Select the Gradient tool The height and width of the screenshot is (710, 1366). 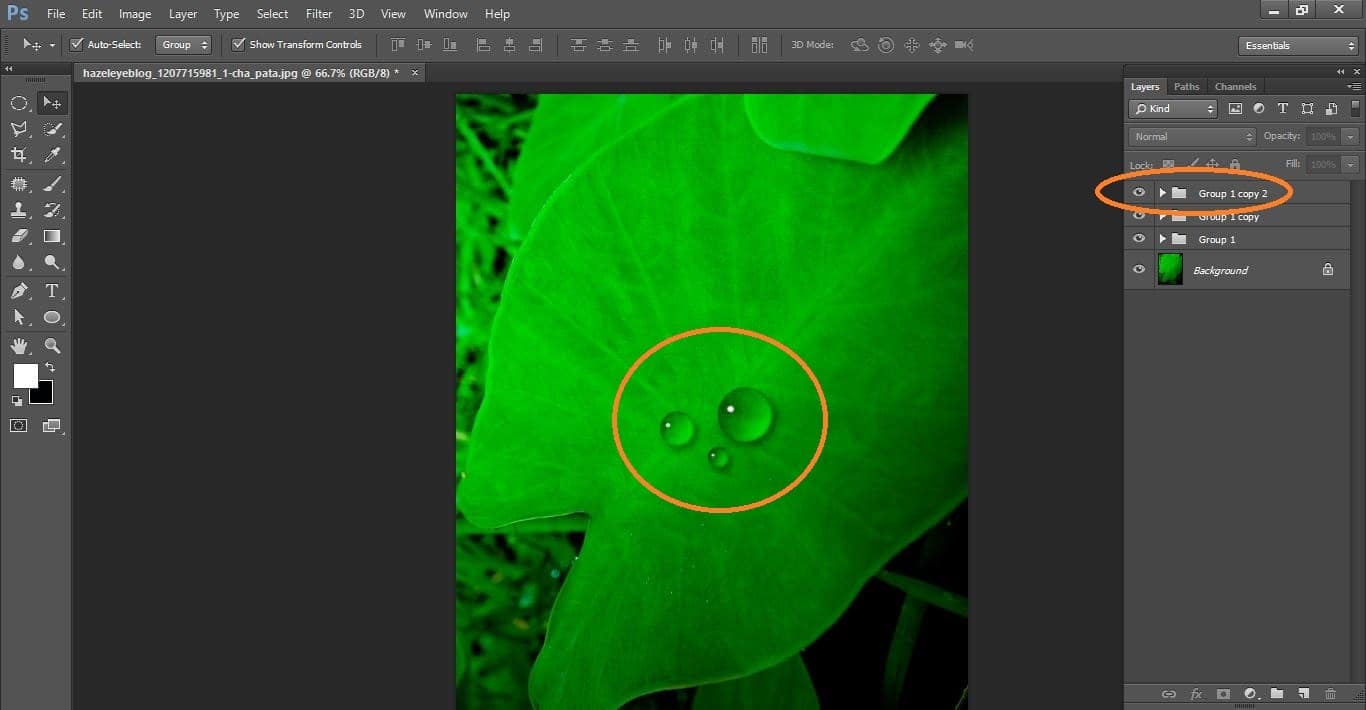52,237
